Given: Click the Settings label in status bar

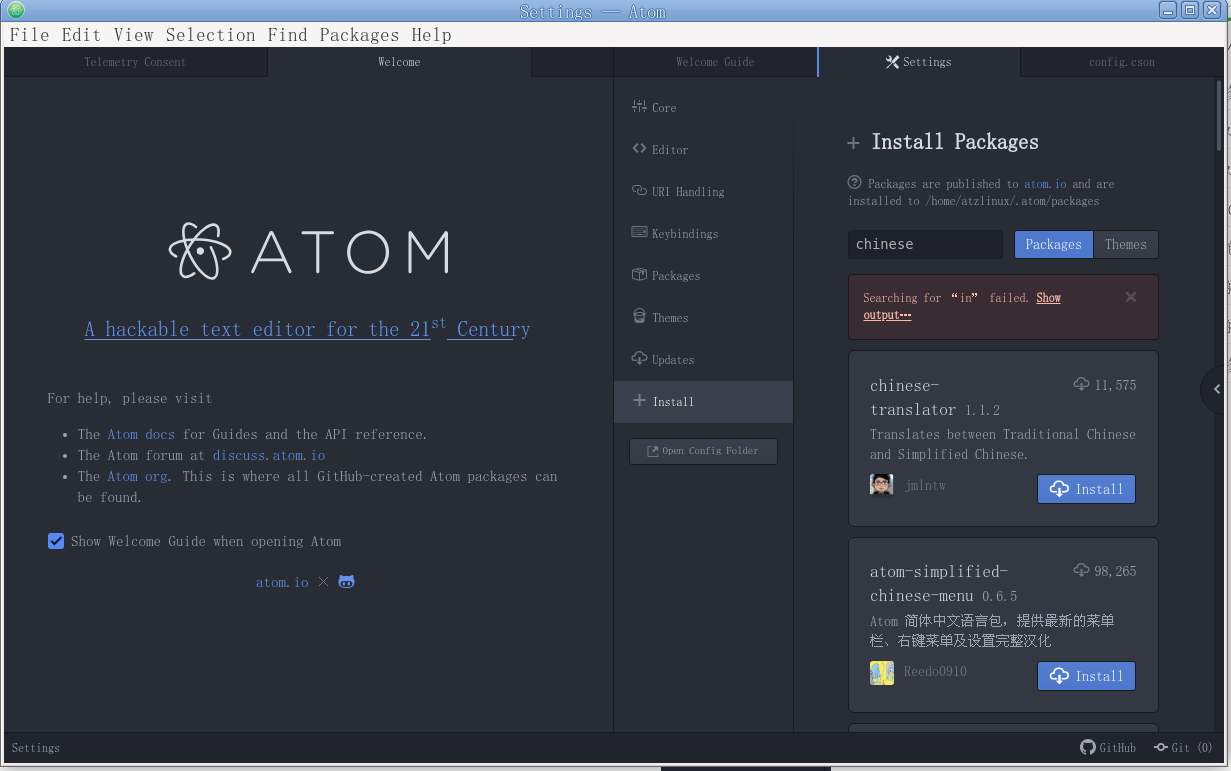Looking at the screenshot, I should pyautogui.click(x=36, y=748).
